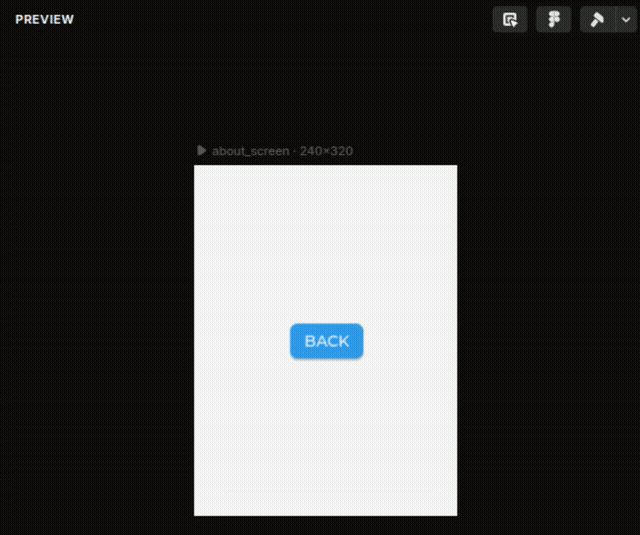Click the PREVIEW panel title
Viewport: 640px width, 535px height.
[x=44, y=19]
